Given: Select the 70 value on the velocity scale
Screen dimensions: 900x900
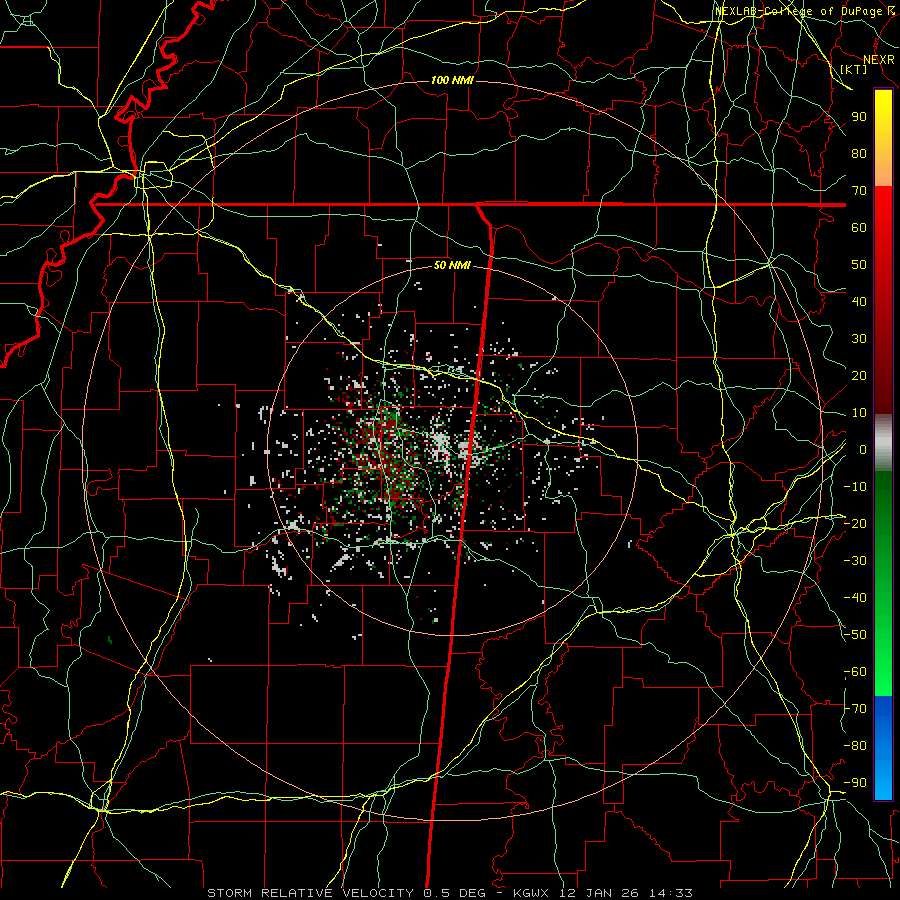Looking at the screenshot, I should tap(859, 191).
